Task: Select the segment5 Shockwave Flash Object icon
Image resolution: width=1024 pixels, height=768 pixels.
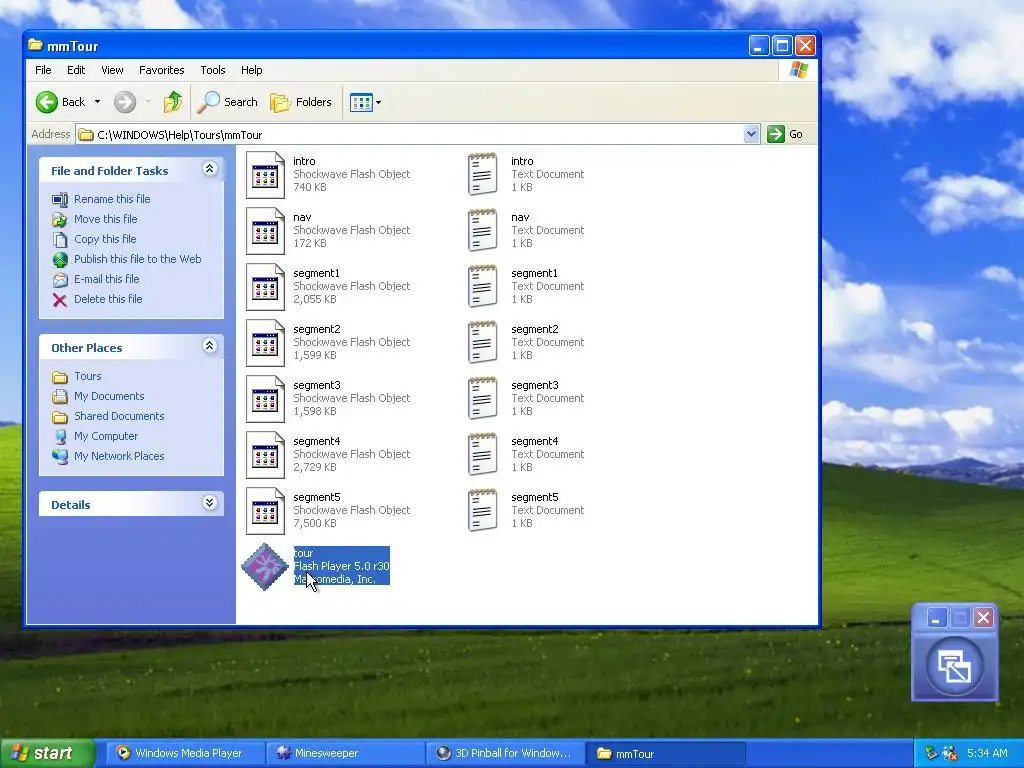Action: [x=265, y=511]
